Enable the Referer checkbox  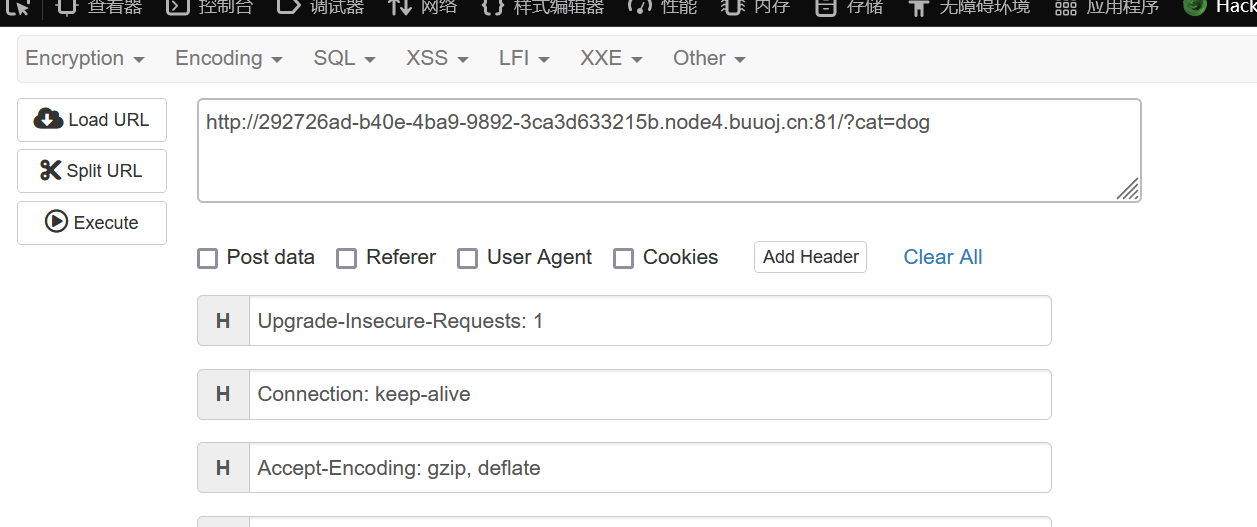pos(346,258)
